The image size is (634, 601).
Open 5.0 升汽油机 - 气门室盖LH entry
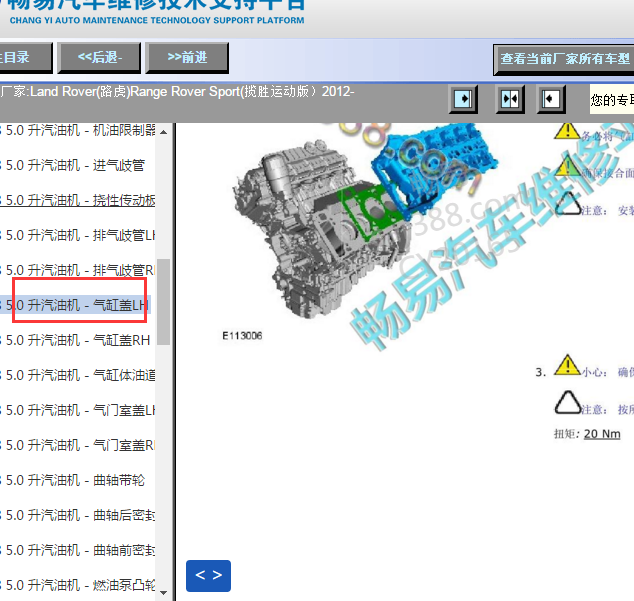click(x=78, y=410)
